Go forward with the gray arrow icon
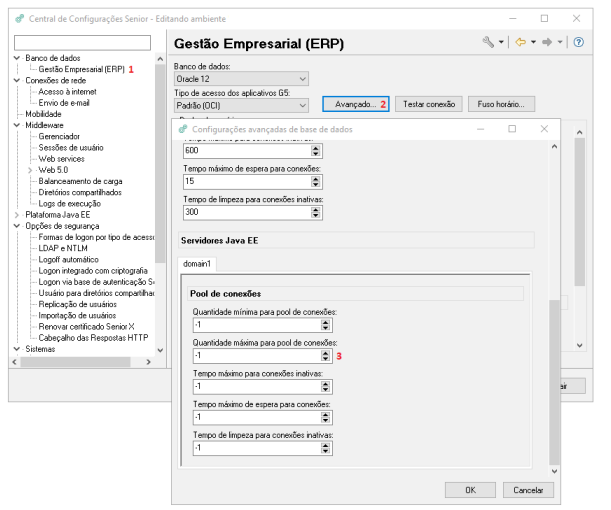 pyautogui.click(x=547, y=42)
